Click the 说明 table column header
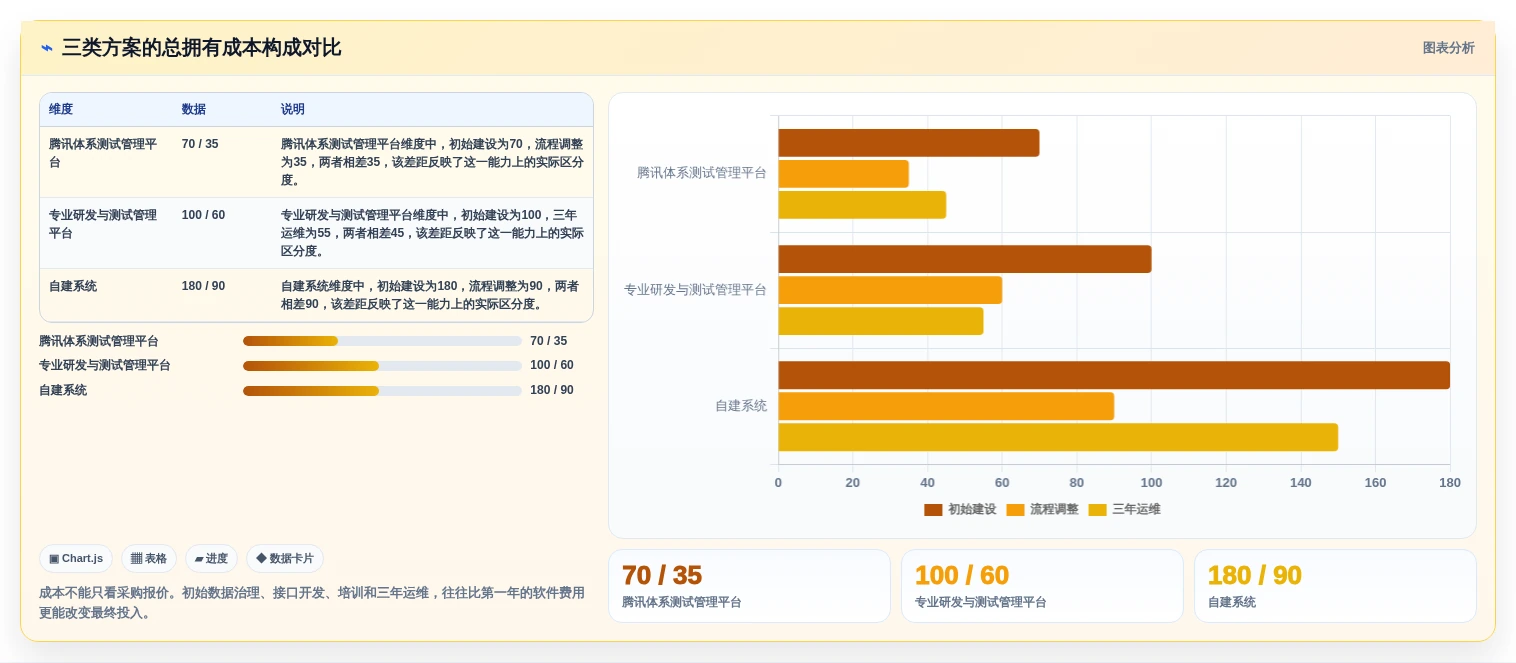This screenshot has height=663, width=1516. pos(293,110)
